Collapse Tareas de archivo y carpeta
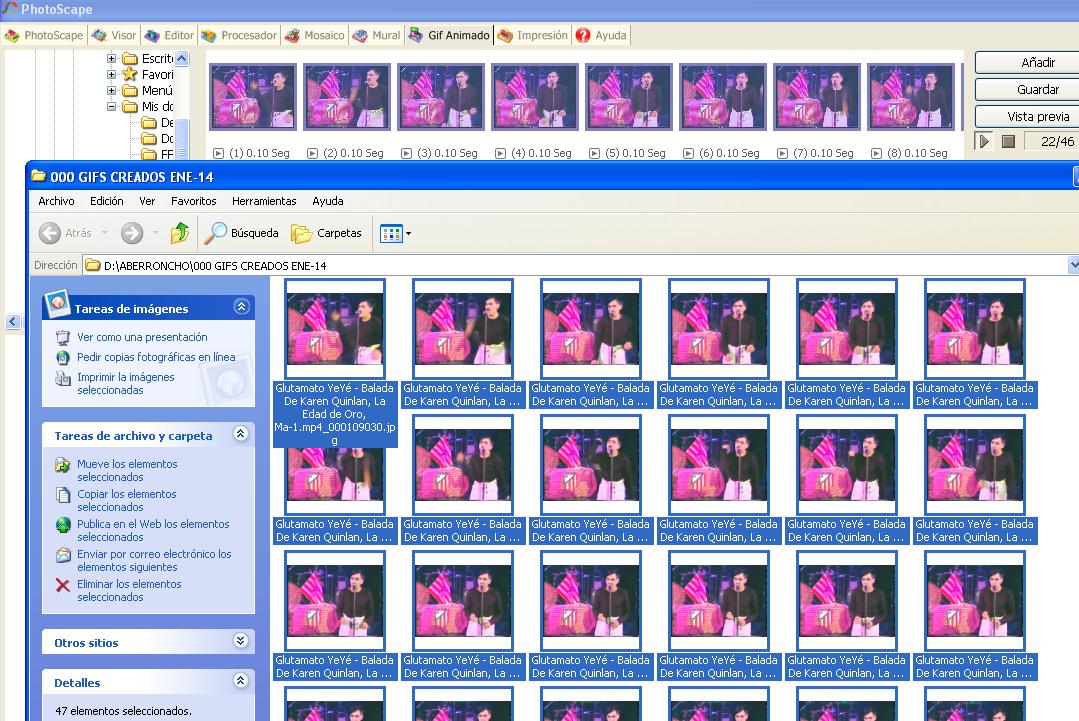 241,433
